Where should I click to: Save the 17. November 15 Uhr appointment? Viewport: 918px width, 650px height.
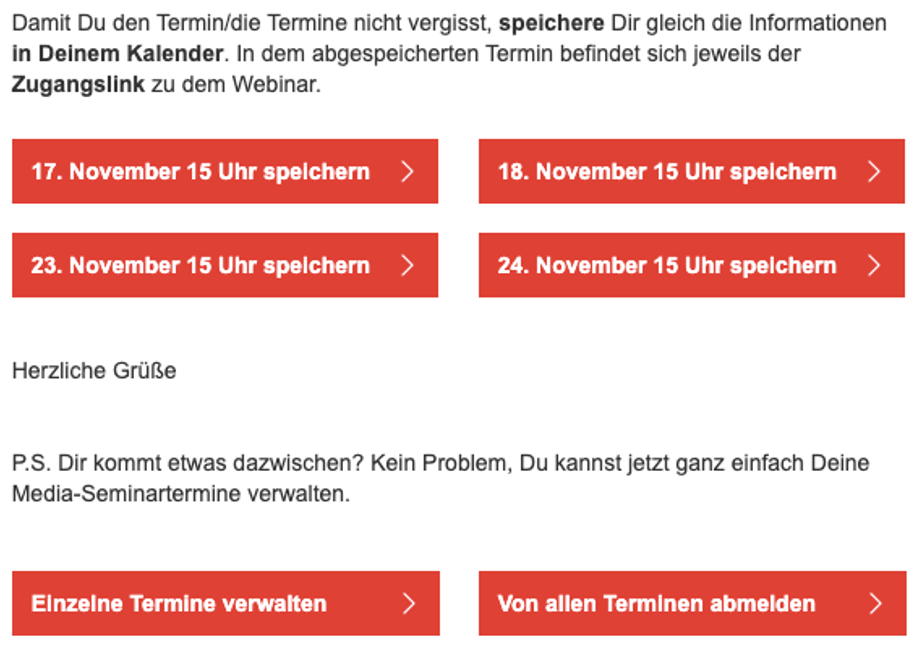click(225, 172)
